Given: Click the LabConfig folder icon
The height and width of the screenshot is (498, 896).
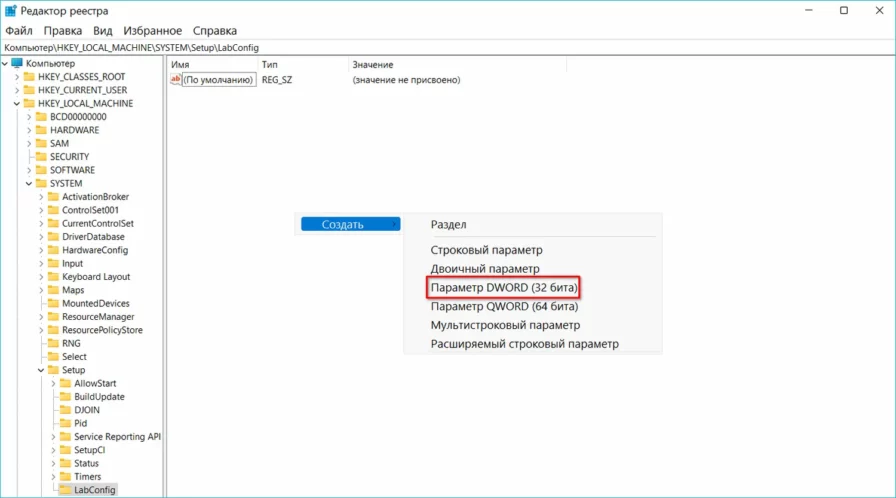Looking at the screenshot, I should (x=65, y=490).
